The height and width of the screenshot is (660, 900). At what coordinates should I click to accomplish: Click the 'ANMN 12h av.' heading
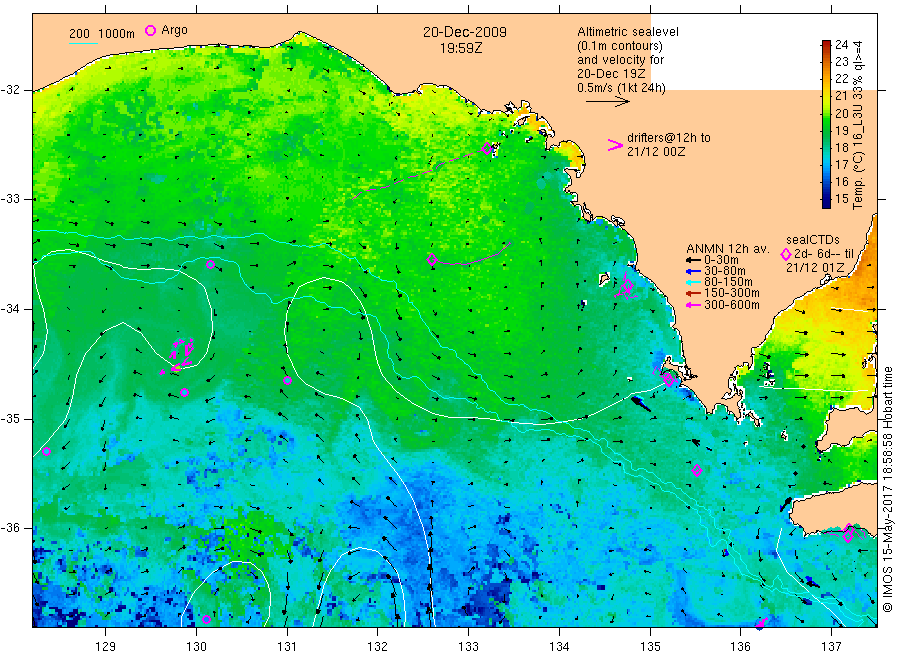[728, 249]
